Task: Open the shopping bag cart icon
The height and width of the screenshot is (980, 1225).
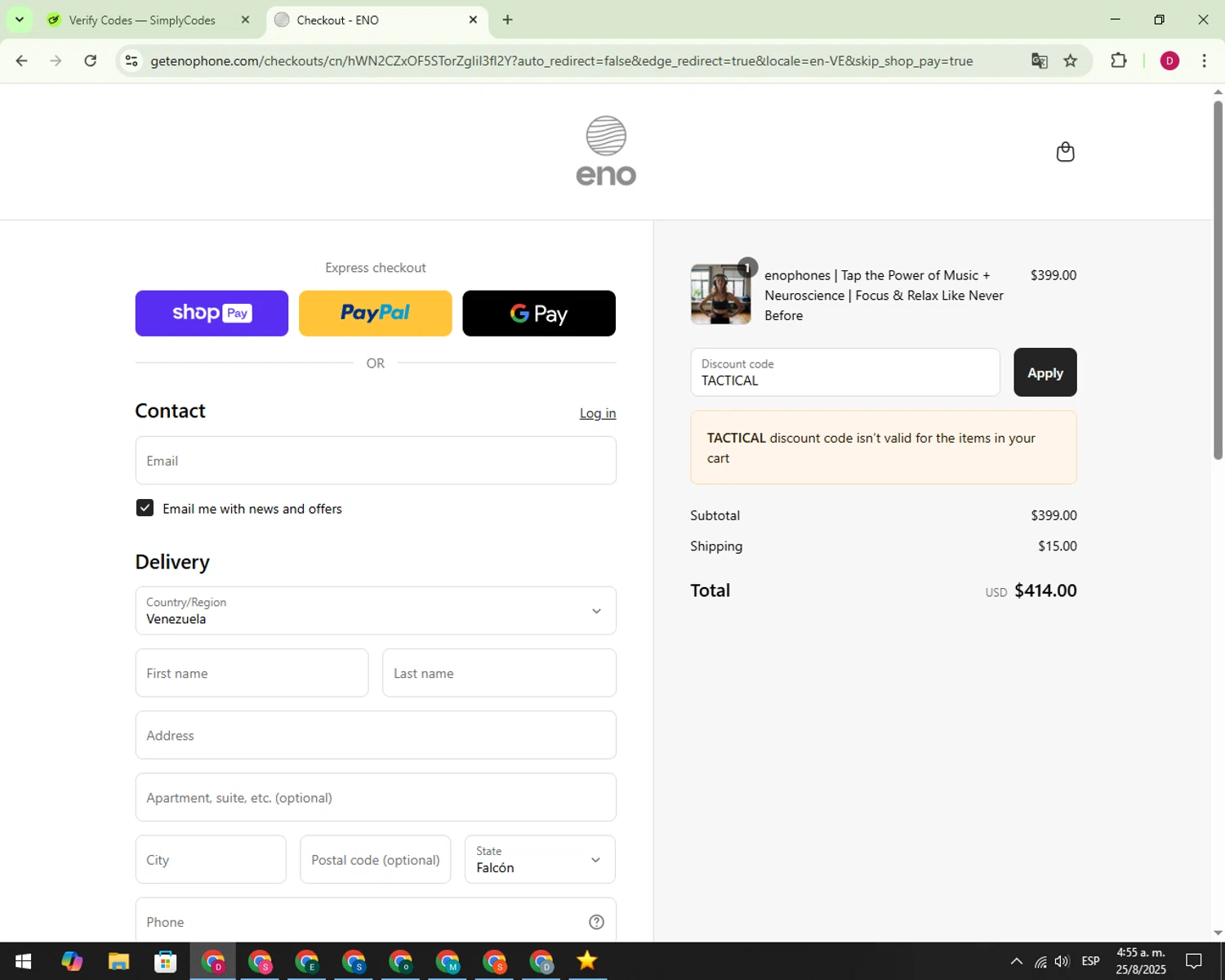Action: (x=1065, y=152)
